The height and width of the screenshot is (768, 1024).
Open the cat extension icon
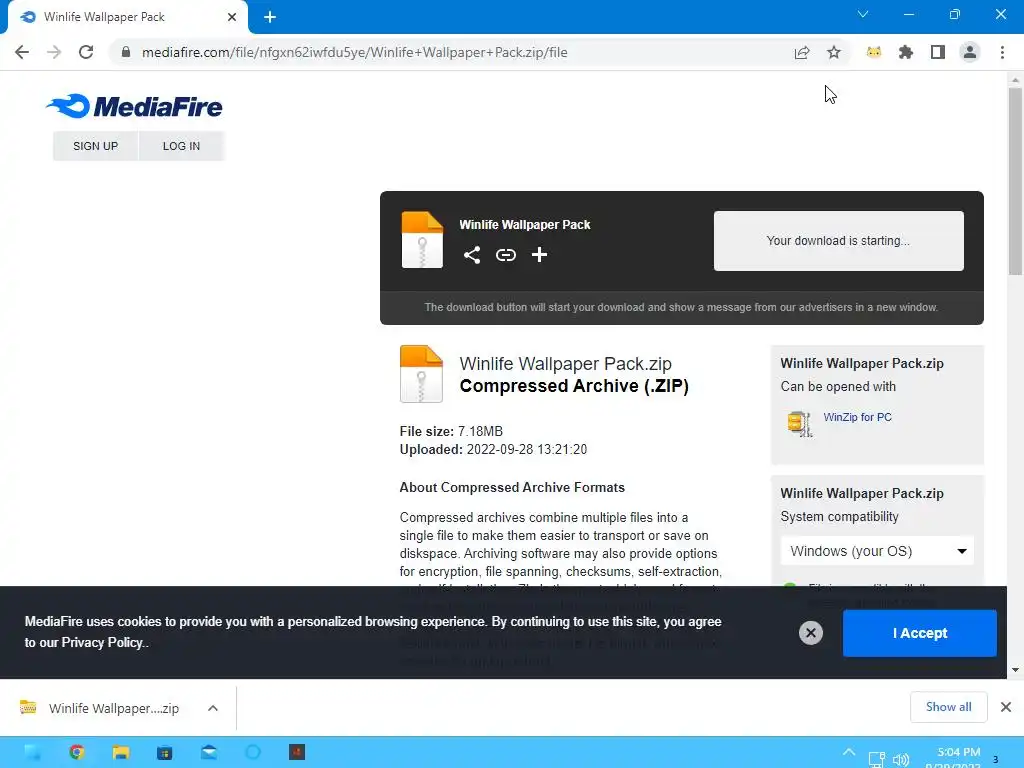(x=874, y=52)
